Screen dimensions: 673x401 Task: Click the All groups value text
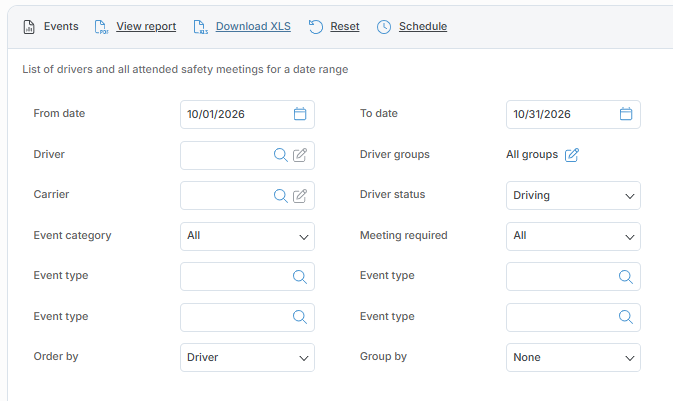point(532,154)
